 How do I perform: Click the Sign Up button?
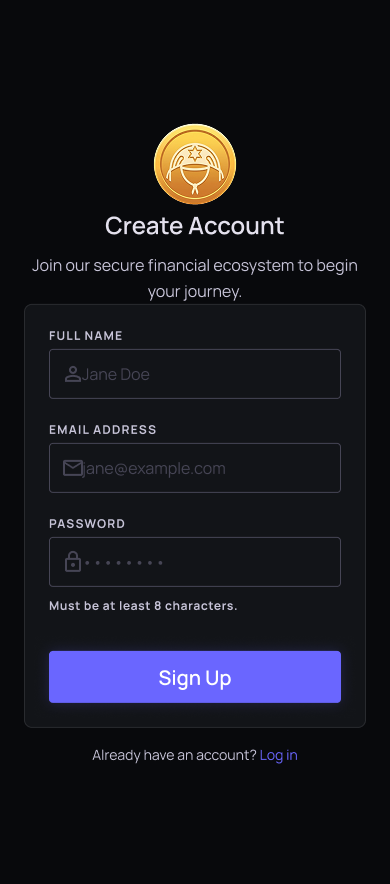tap(195, 677)
